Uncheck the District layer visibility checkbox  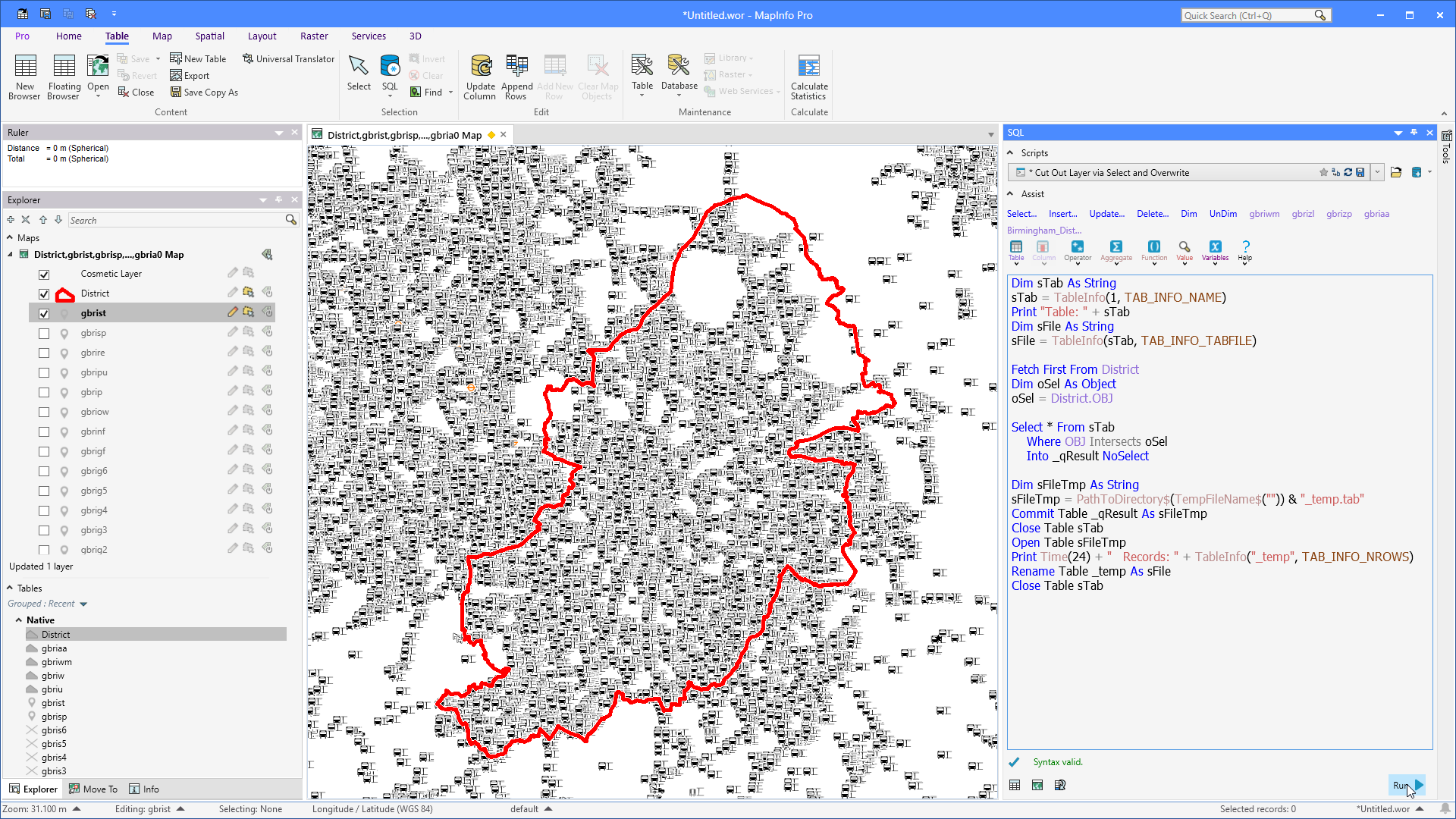pos(44,294)
